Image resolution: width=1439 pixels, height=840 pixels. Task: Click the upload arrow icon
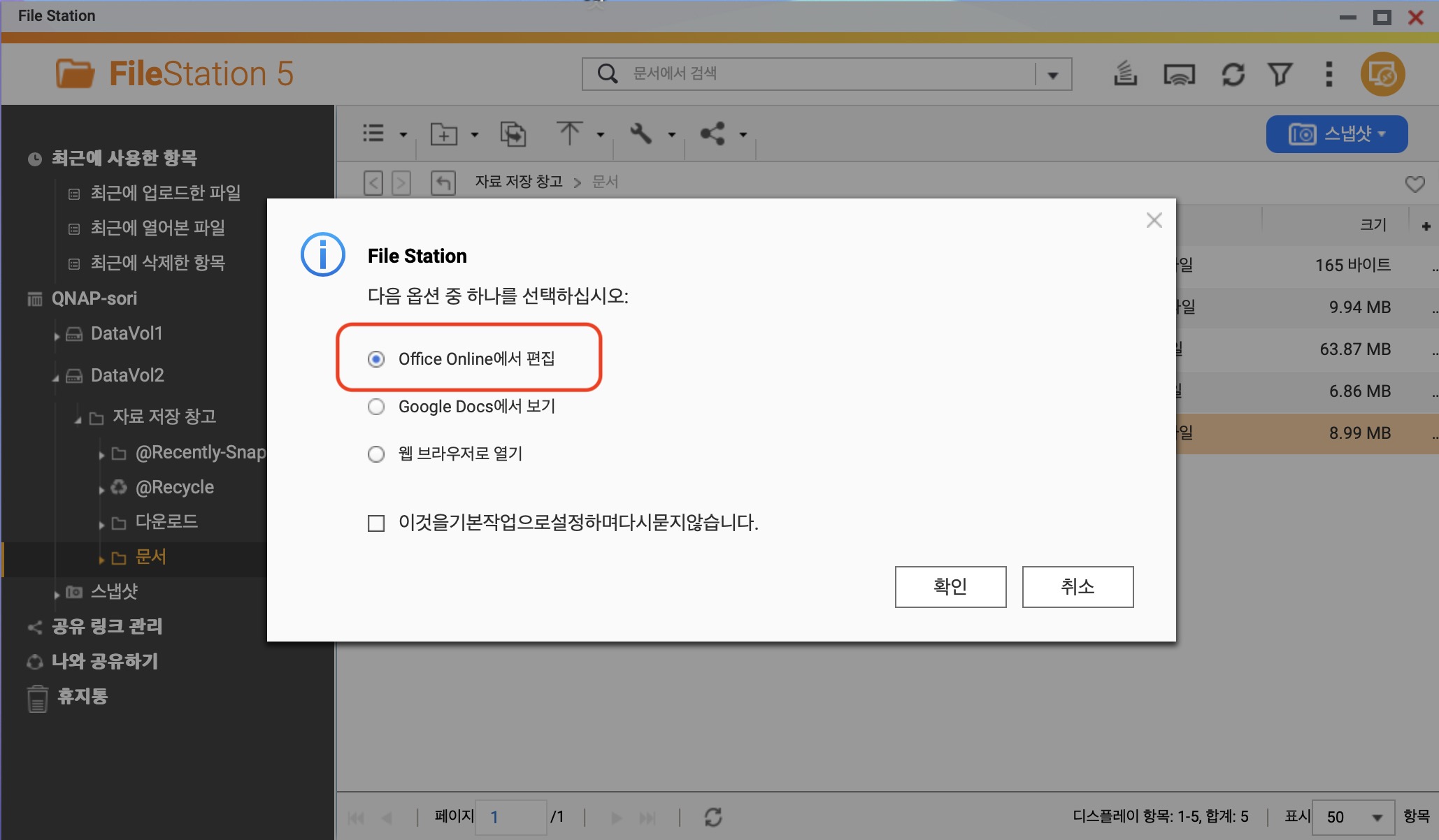tap(569, 133)
